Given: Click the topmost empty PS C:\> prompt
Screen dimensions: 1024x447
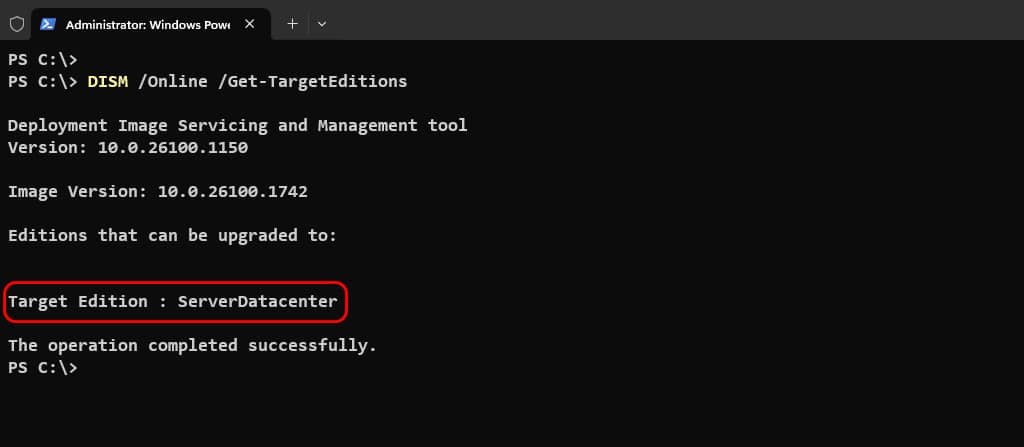Looking at the screenshot, I should pyautogui.click(x=42, y=59).
